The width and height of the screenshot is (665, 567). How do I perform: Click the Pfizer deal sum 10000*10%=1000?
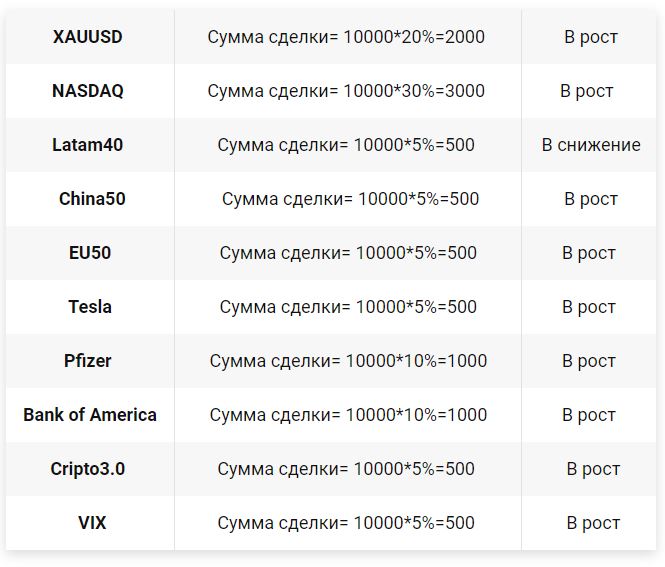[348, 361]
